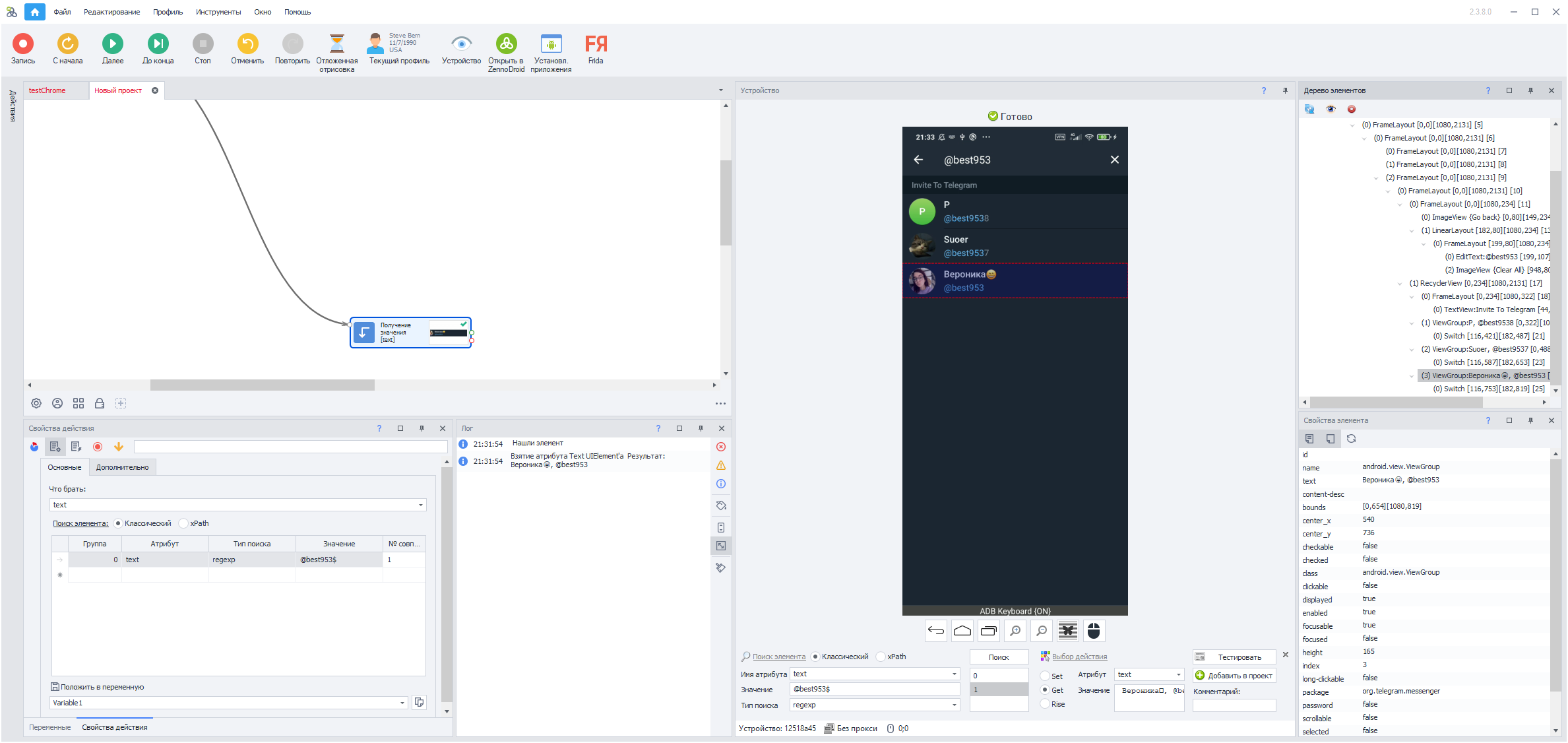
Task: Click Установл. приложения toolbar icon
Action: point(551,44)
